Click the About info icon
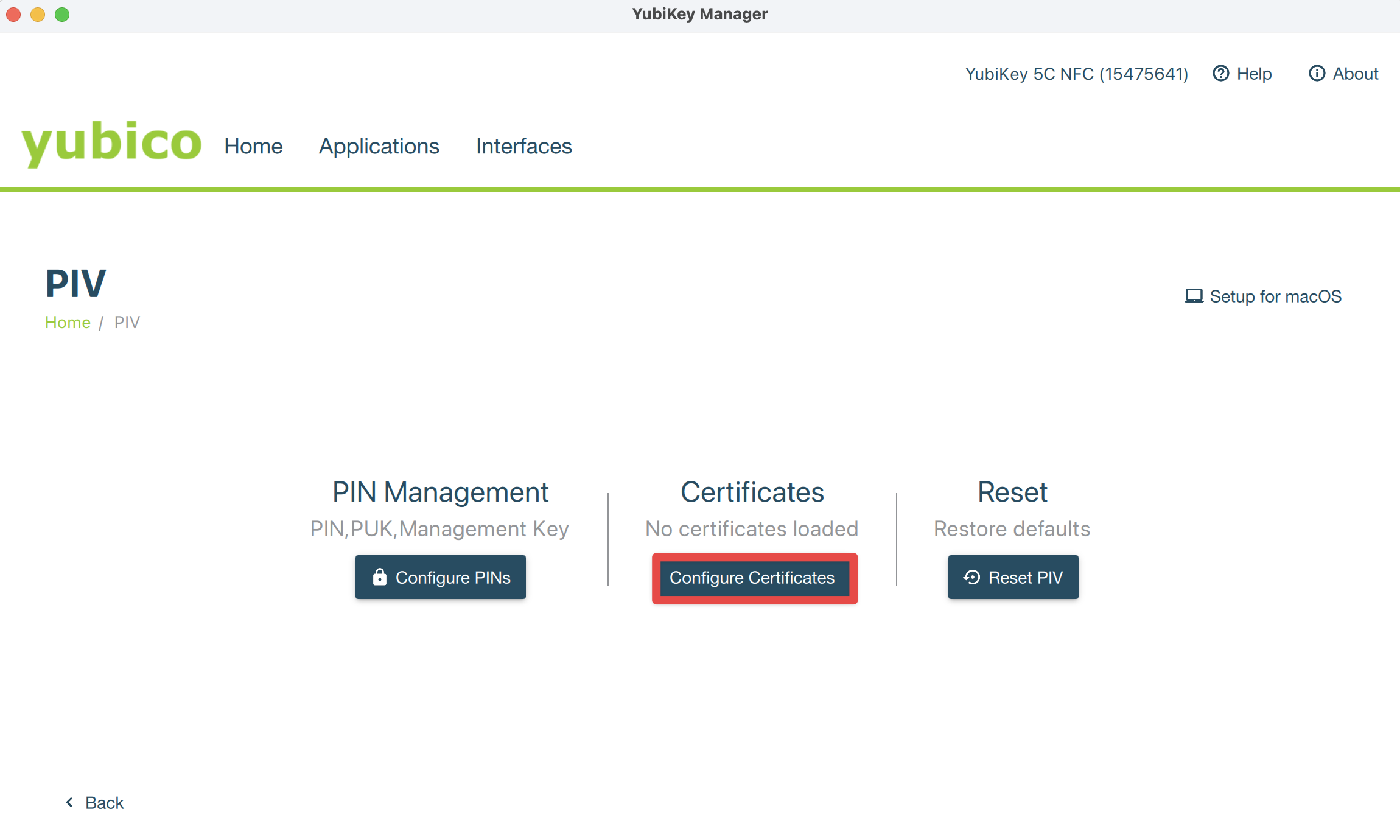Screen dimensions: 1400x840 1317,74
